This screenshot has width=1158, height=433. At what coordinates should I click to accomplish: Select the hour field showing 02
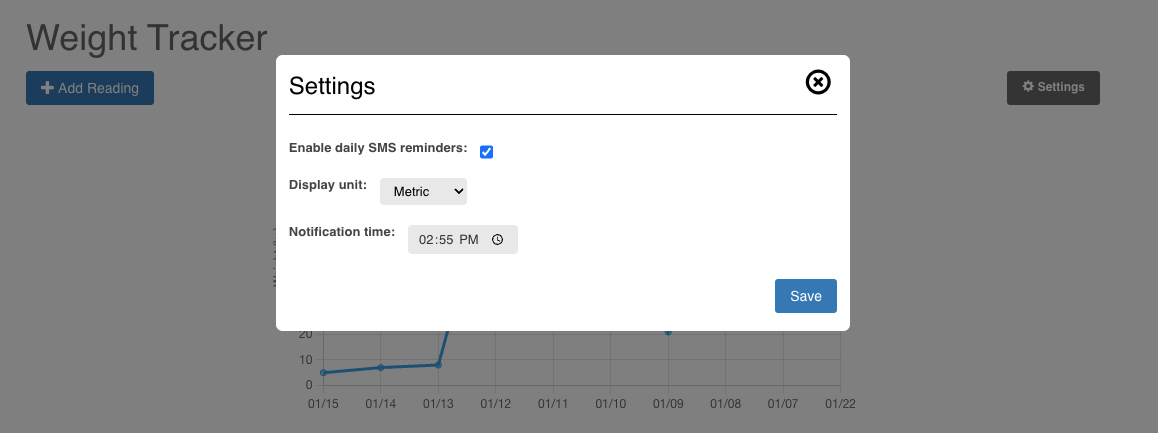[427, 240]
